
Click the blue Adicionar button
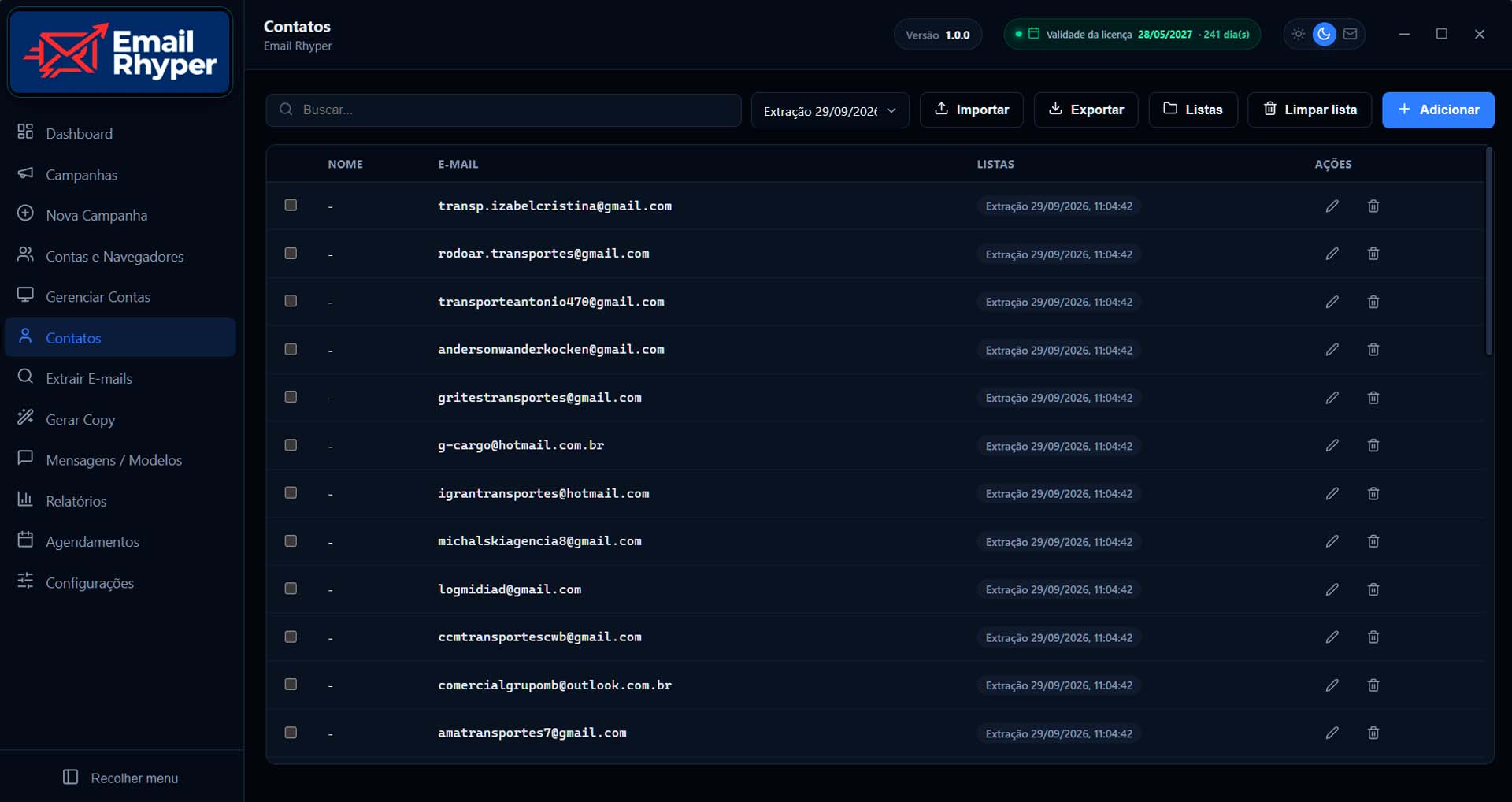(1438, 110)
